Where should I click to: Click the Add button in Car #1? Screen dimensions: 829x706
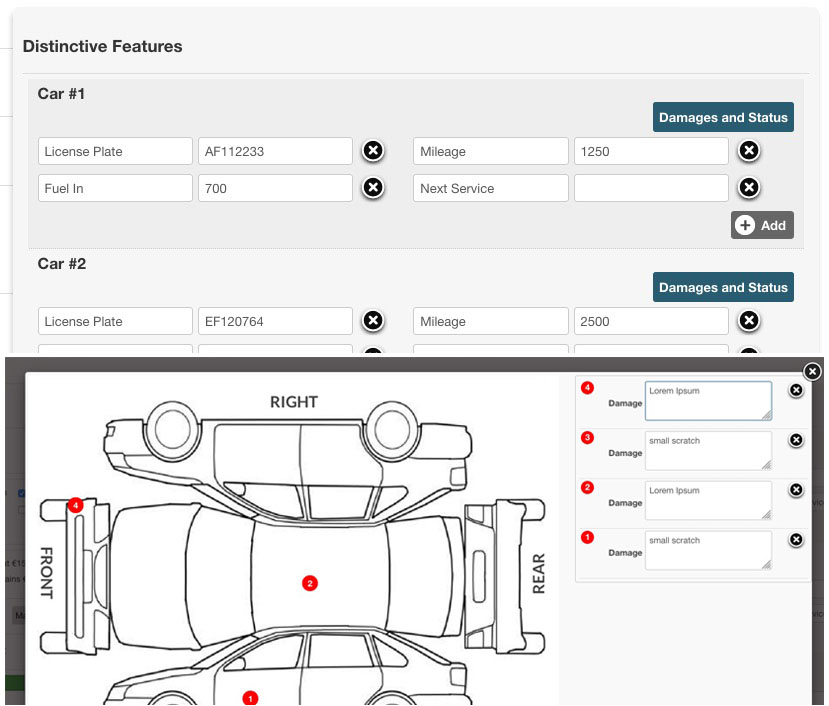click(x=762, y=225)
